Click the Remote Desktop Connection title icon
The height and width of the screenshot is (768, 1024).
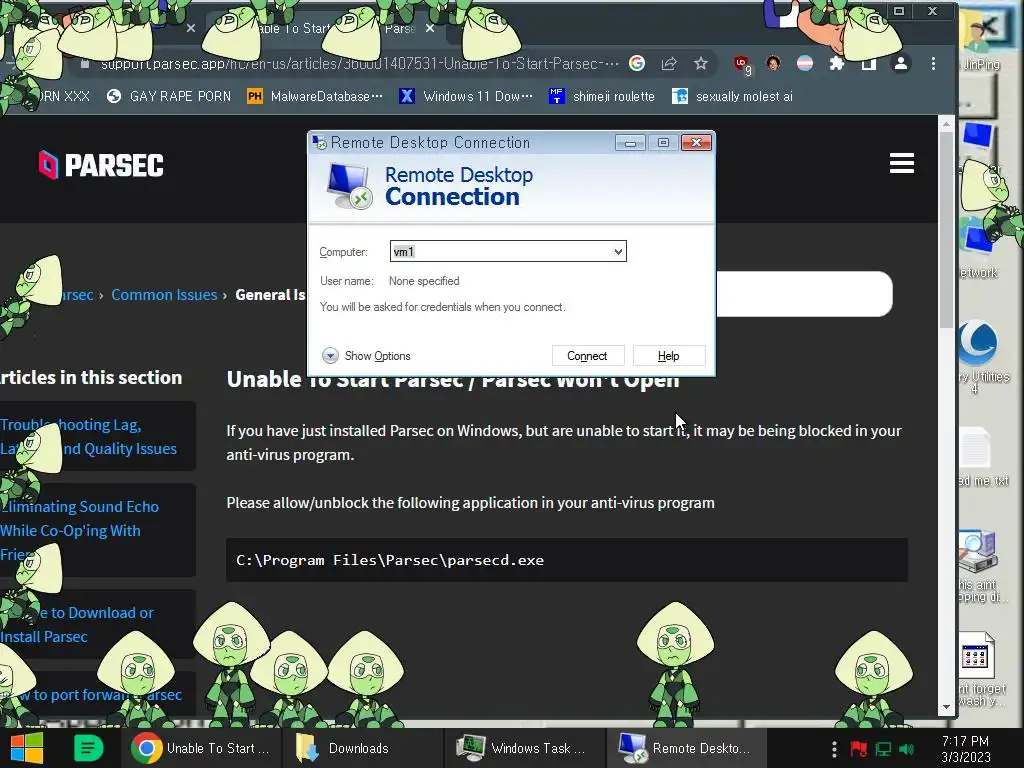tap(319, 142)
